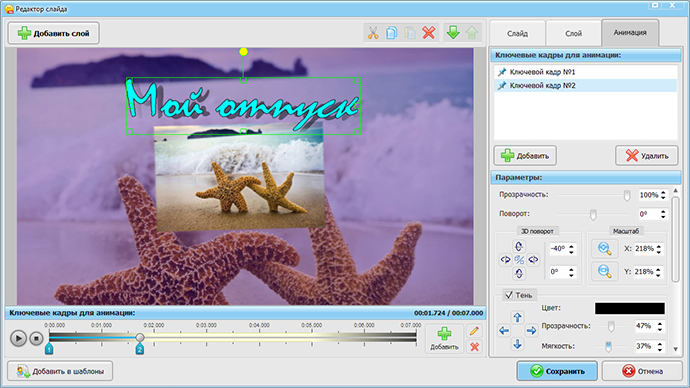Viewport: 690px width, 388px height.
Task: Switch to the Слайд tab
Action: [518, 33]
